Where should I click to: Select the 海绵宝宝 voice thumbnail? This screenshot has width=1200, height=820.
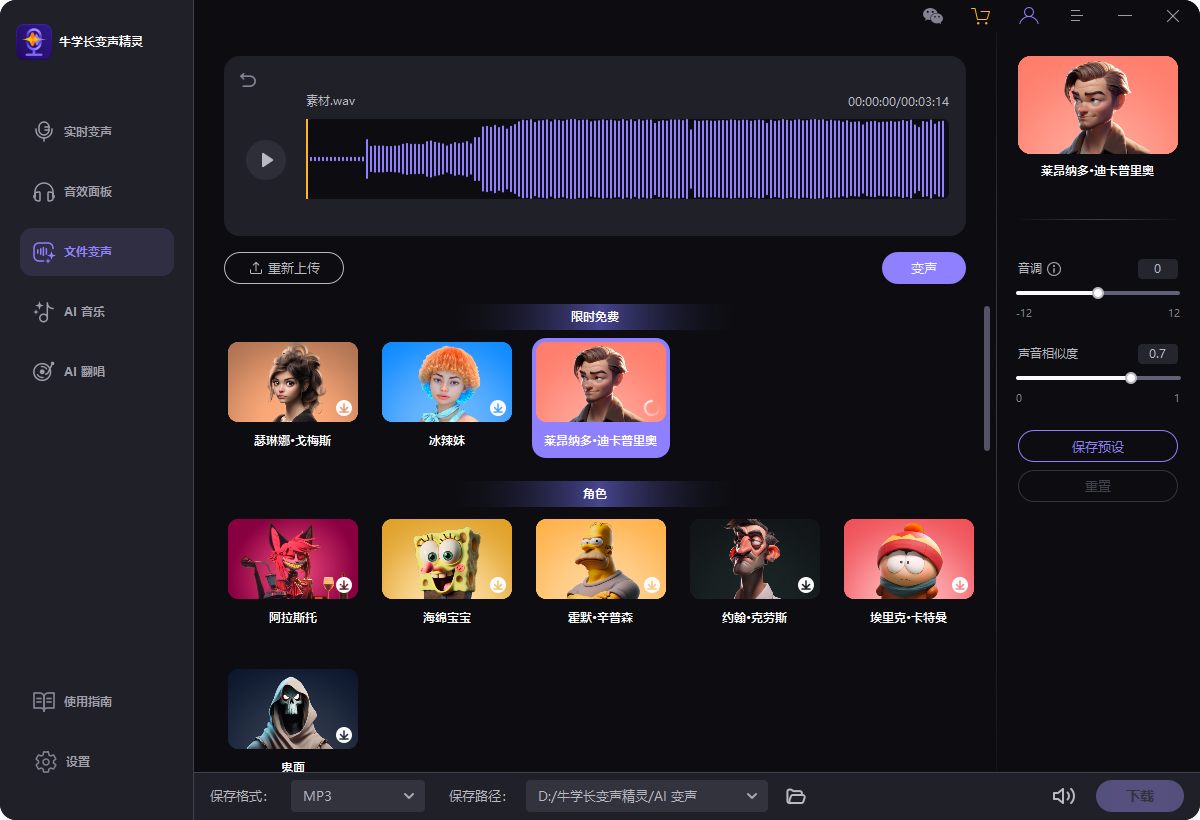pyautogui.click(x=447, y=559)
